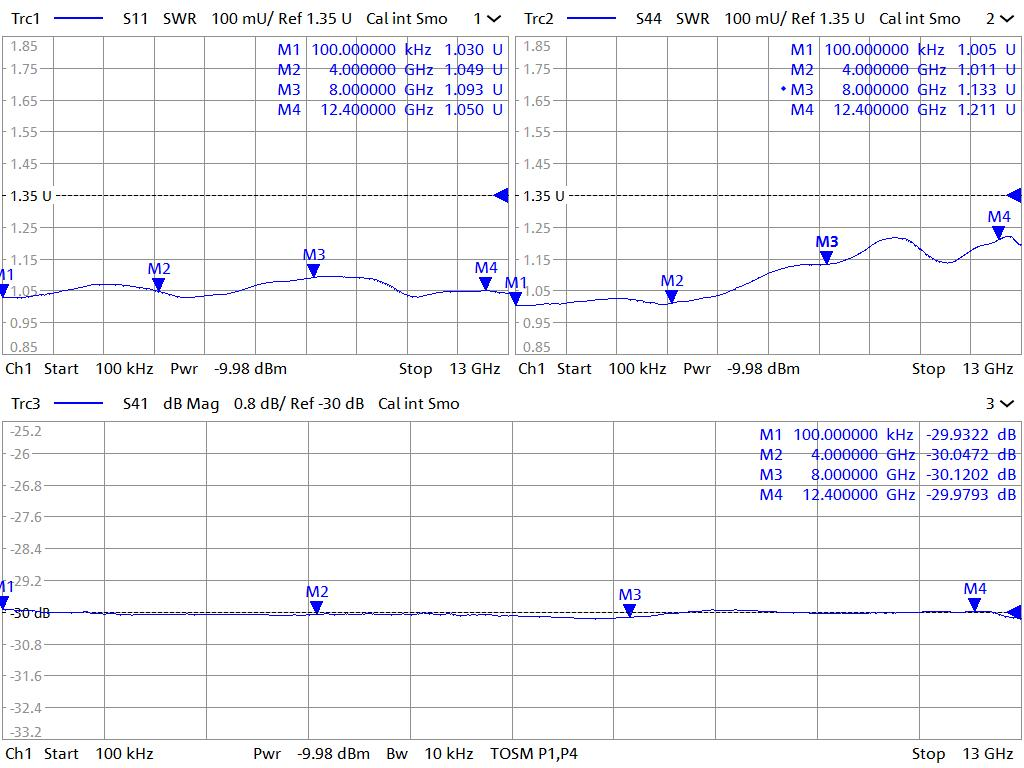The height and width of the screenshot is (768, 1024).
Task: Select marker M4 on the S41 trace
Action: point(974,604)
